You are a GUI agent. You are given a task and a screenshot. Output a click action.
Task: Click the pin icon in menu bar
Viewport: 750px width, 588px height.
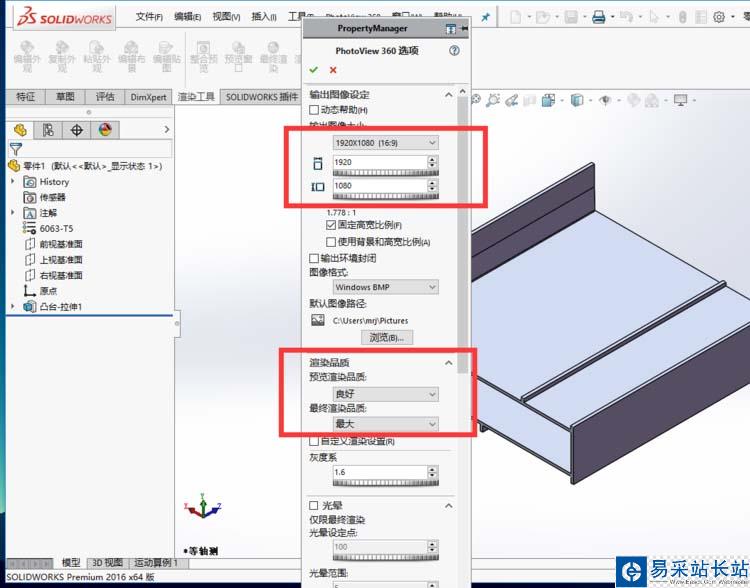pos(485,17)
